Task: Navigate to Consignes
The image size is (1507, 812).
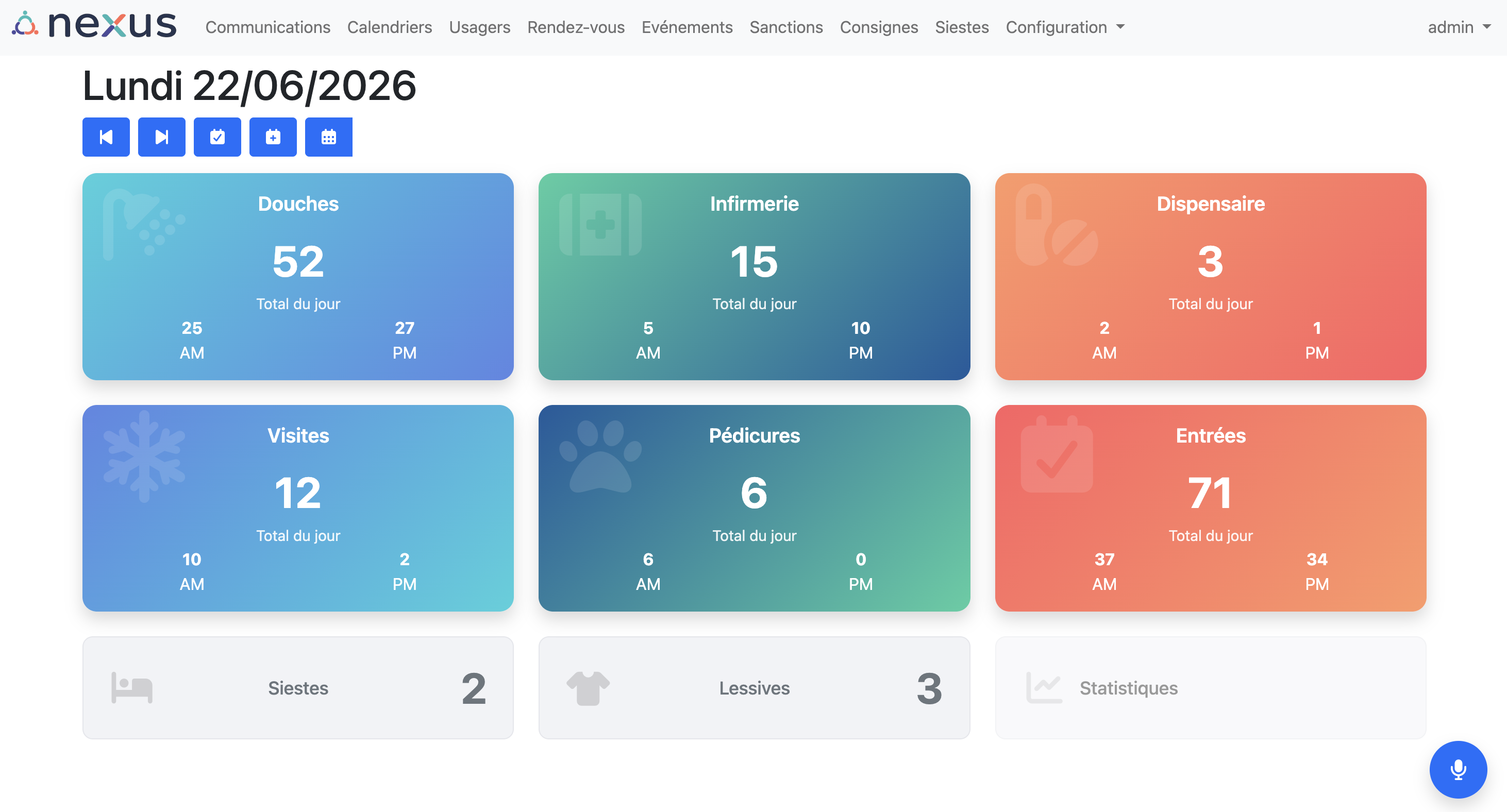Action: pyautogui.click(x=879, y=27)
